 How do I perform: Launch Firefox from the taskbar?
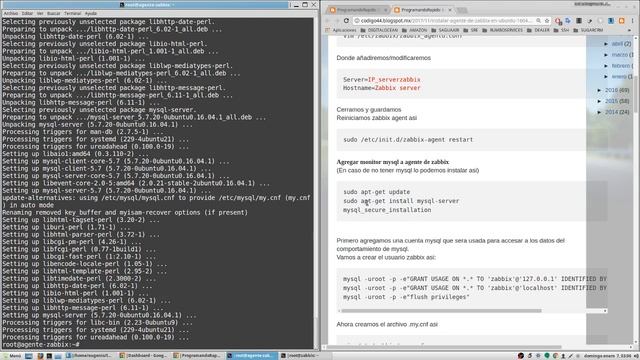pos(40,356)
